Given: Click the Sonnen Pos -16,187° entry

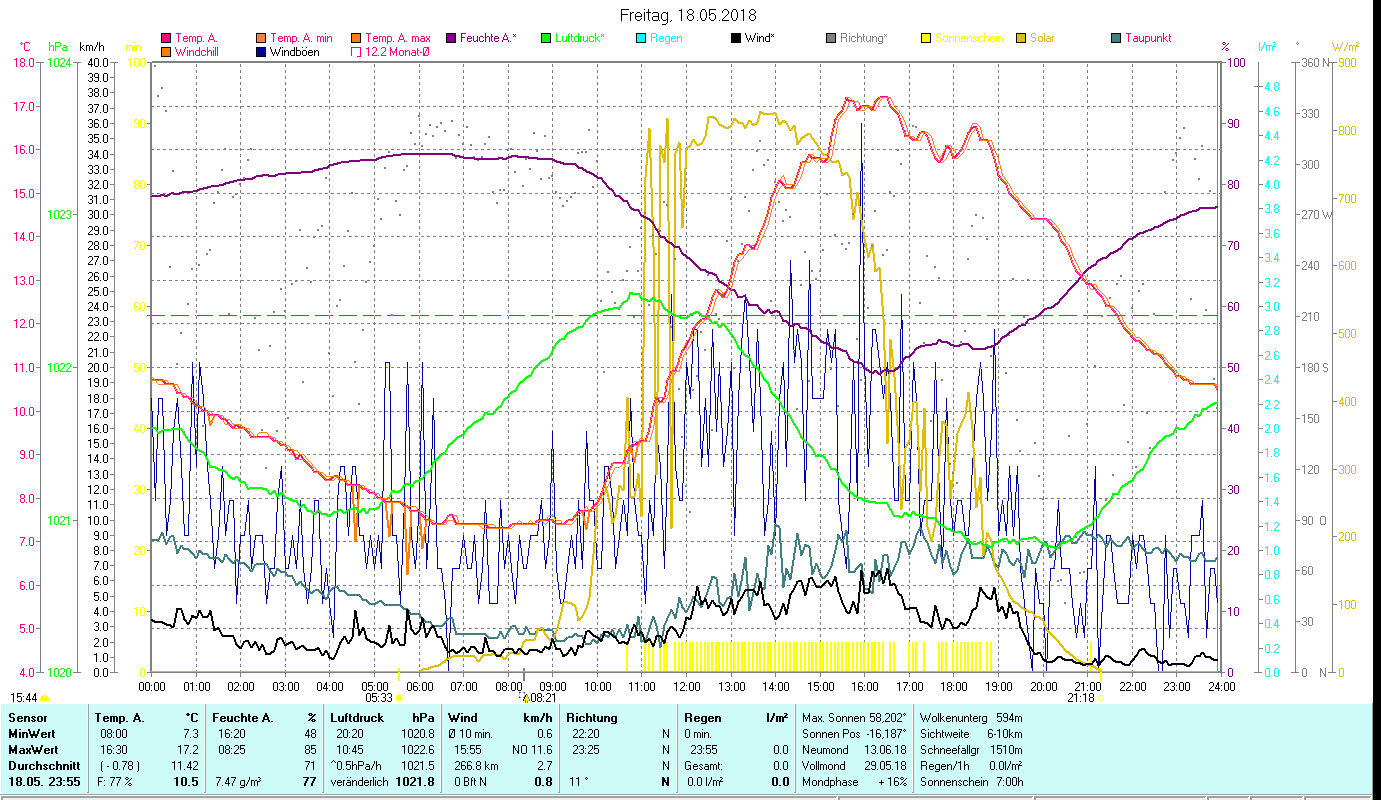Looking at the screenshot, I should click(x=855, y=734).
